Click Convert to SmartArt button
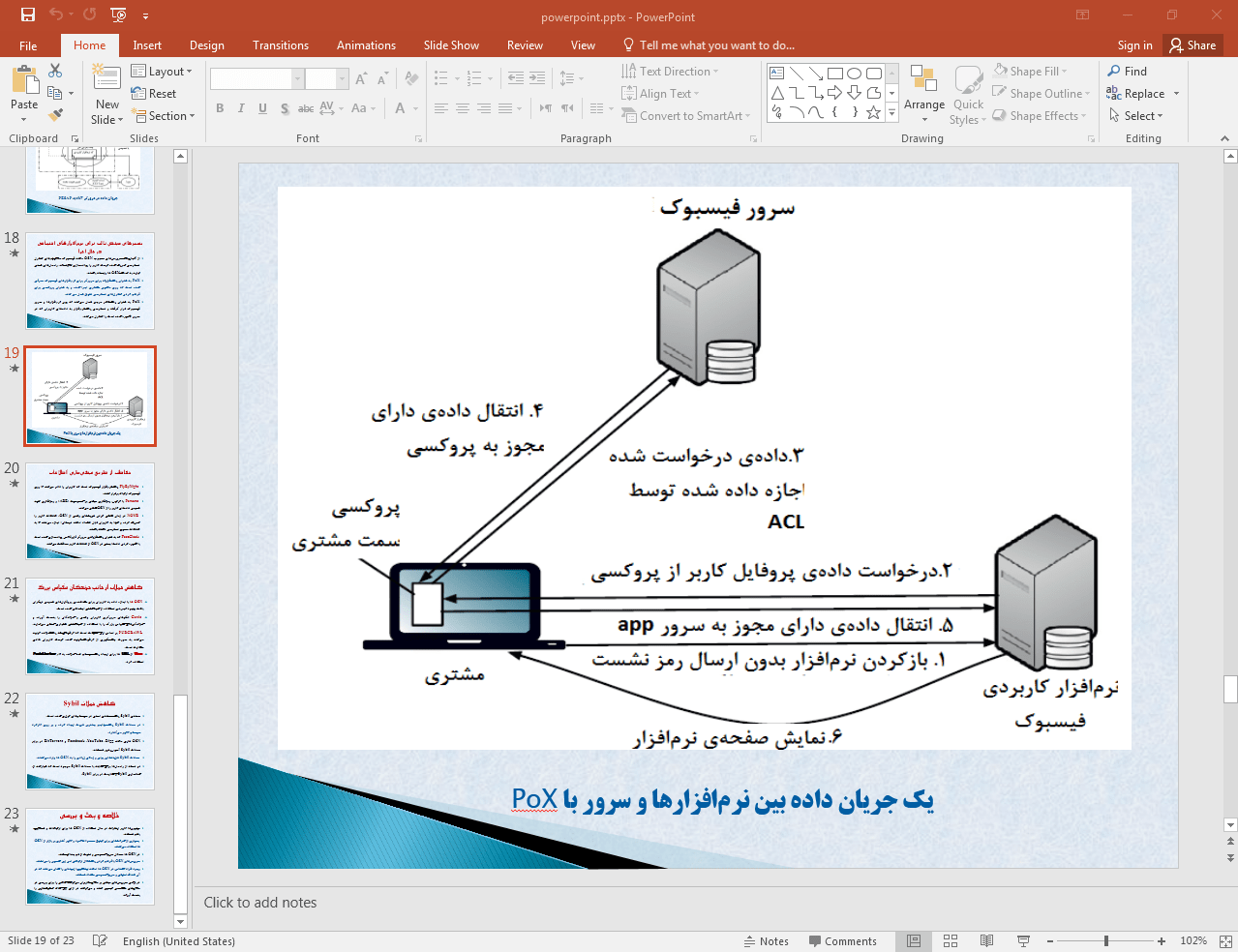 click(x=685, y=115)
